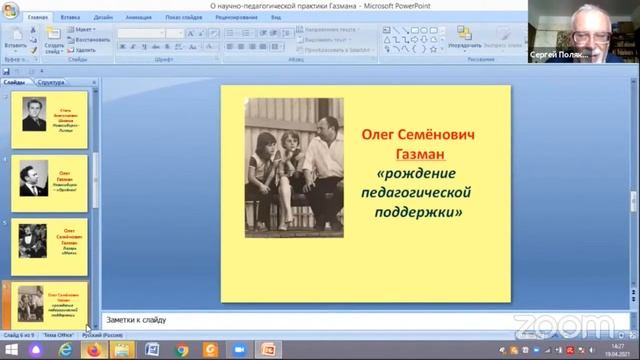Image resolution: width=640 pixels, height=360 pixels.
Task: Justify text in paragraph group
Action: (x=263, y=47)
